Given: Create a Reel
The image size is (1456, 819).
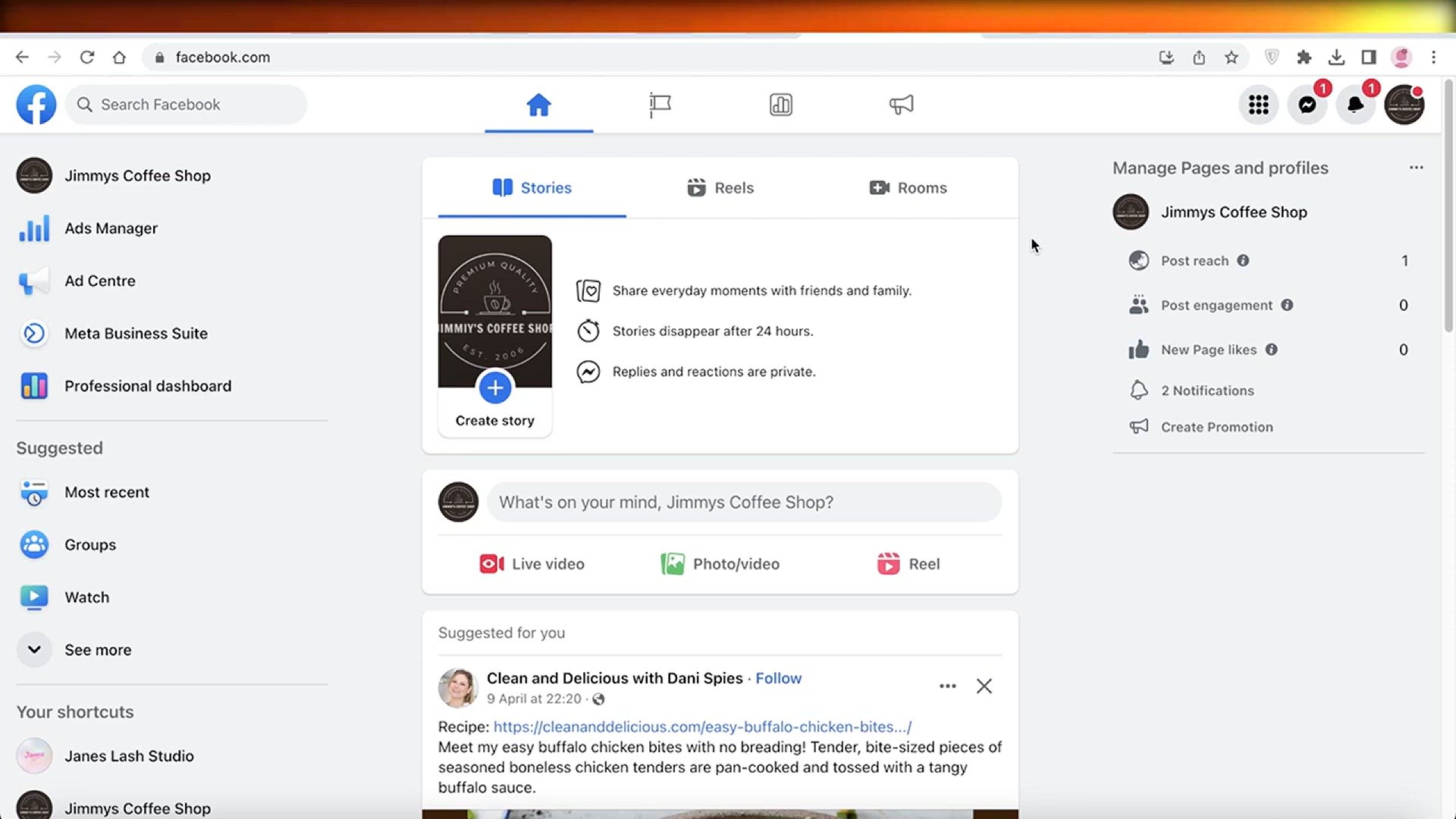Looking at the screenshot, I should click(x=908, y=564).
